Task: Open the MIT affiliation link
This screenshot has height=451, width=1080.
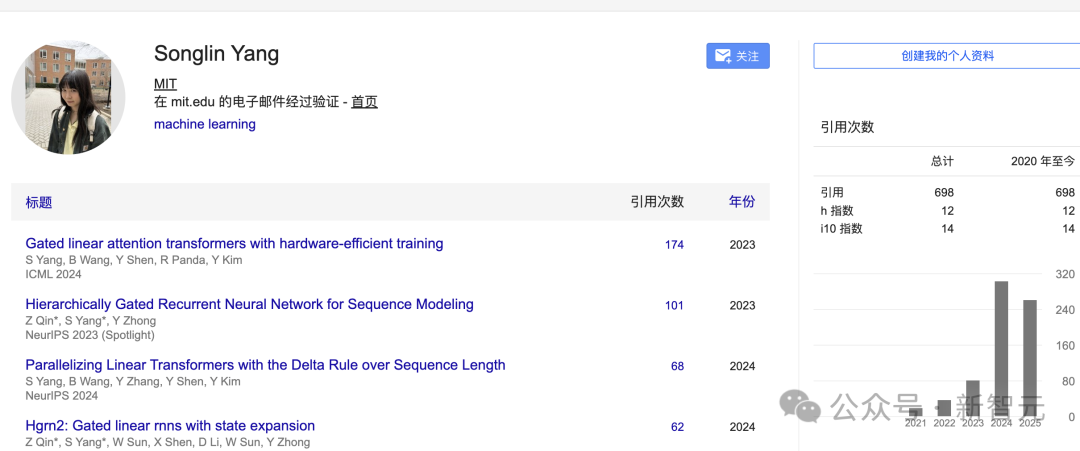Action: click(x=165, y=84)
